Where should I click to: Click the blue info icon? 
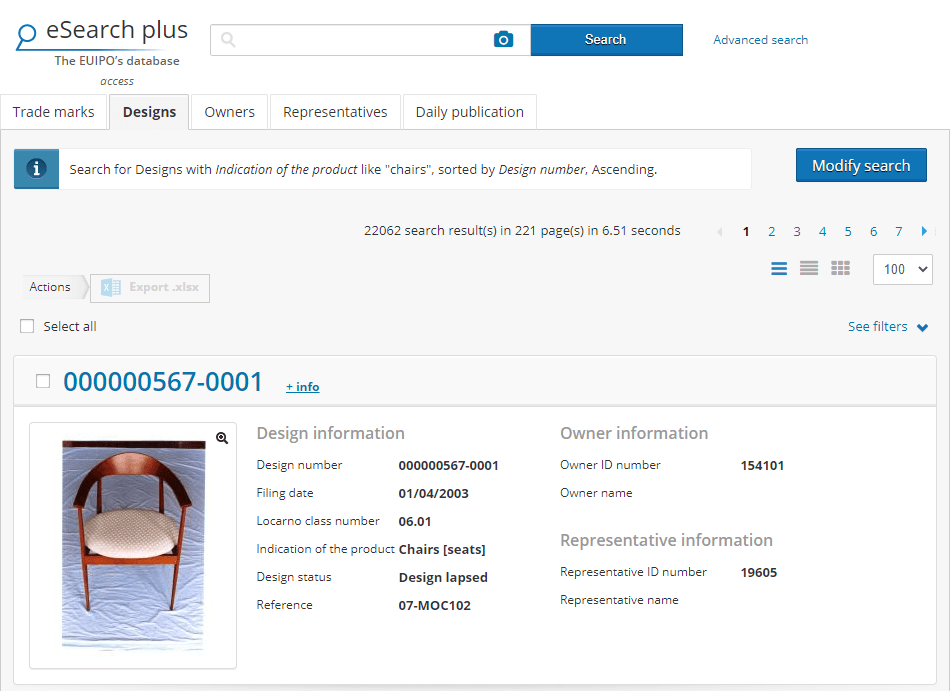36,168
